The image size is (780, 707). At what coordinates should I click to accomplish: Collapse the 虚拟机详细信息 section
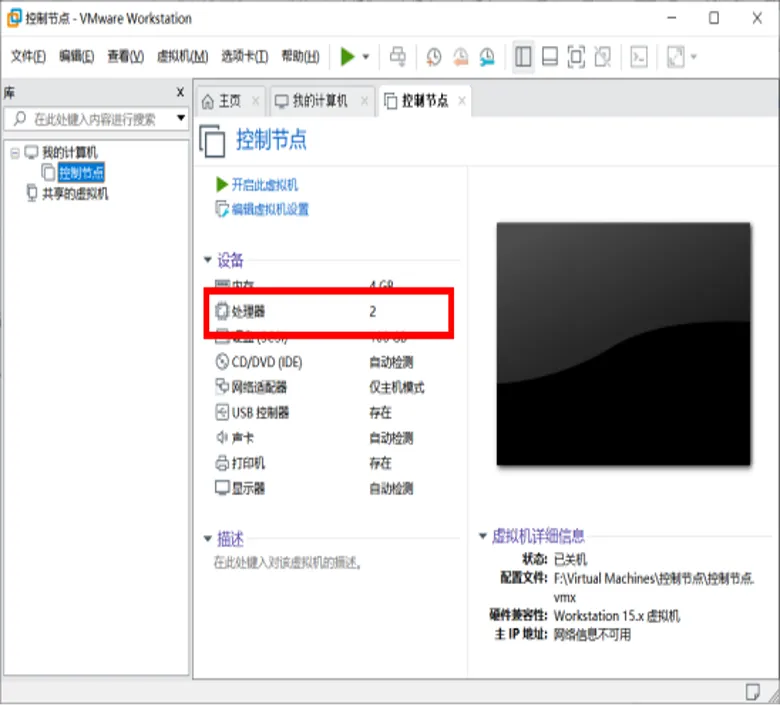tap(483, 536)
